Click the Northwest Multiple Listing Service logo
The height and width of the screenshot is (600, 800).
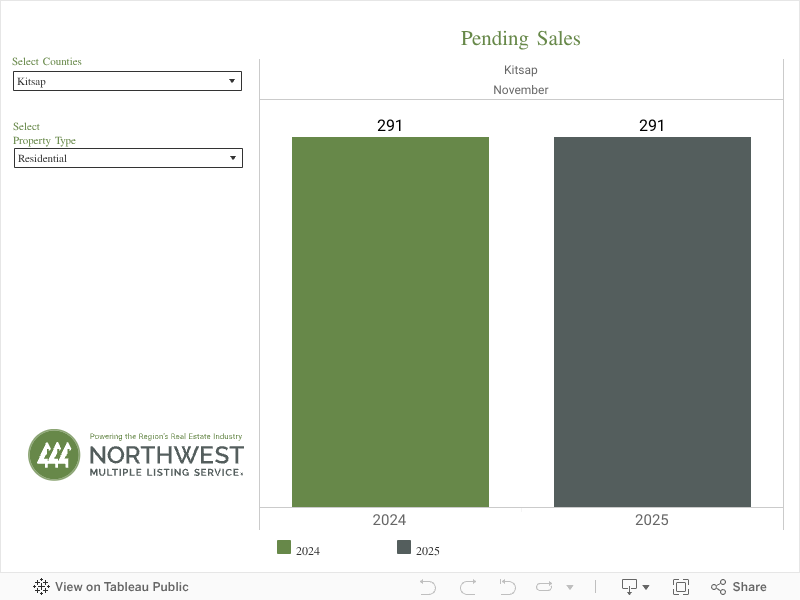point(136,455)
